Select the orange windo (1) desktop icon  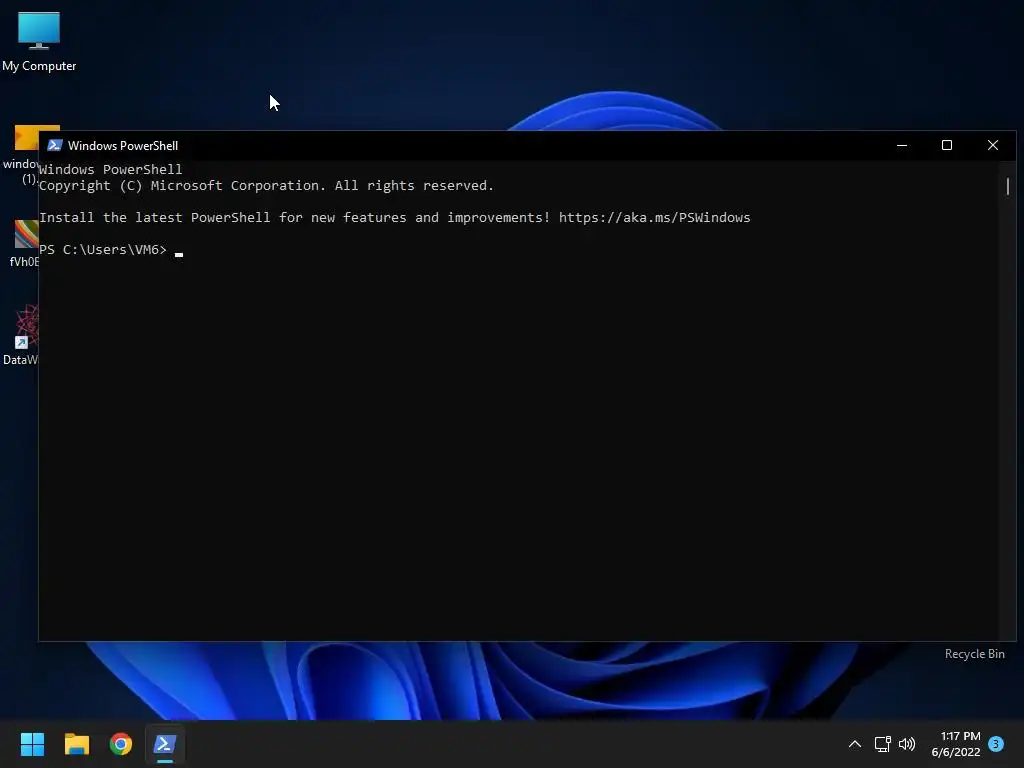point(22,155)
